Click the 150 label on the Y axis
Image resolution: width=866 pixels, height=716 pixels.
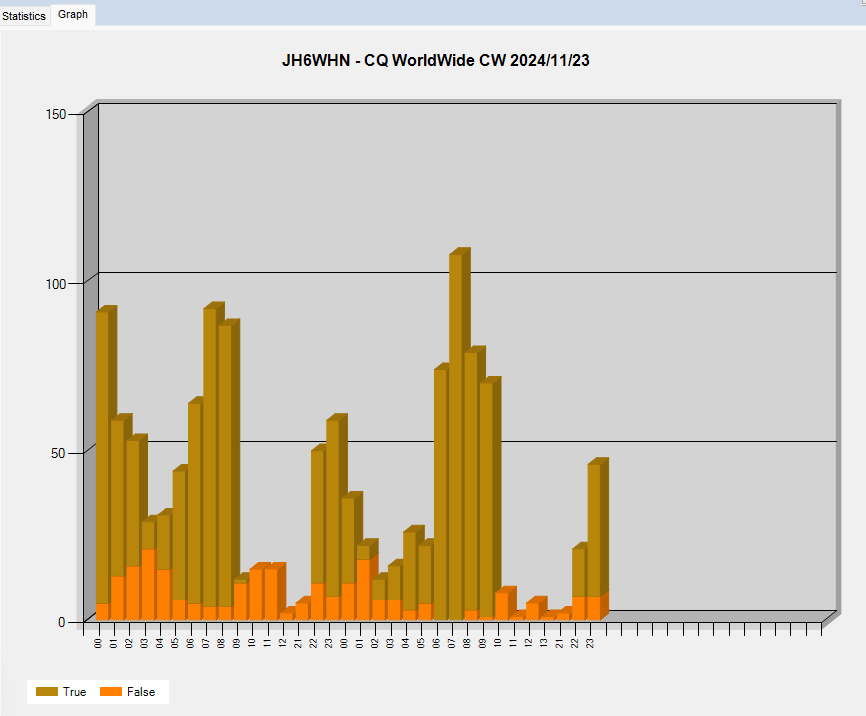click(56, 114)
